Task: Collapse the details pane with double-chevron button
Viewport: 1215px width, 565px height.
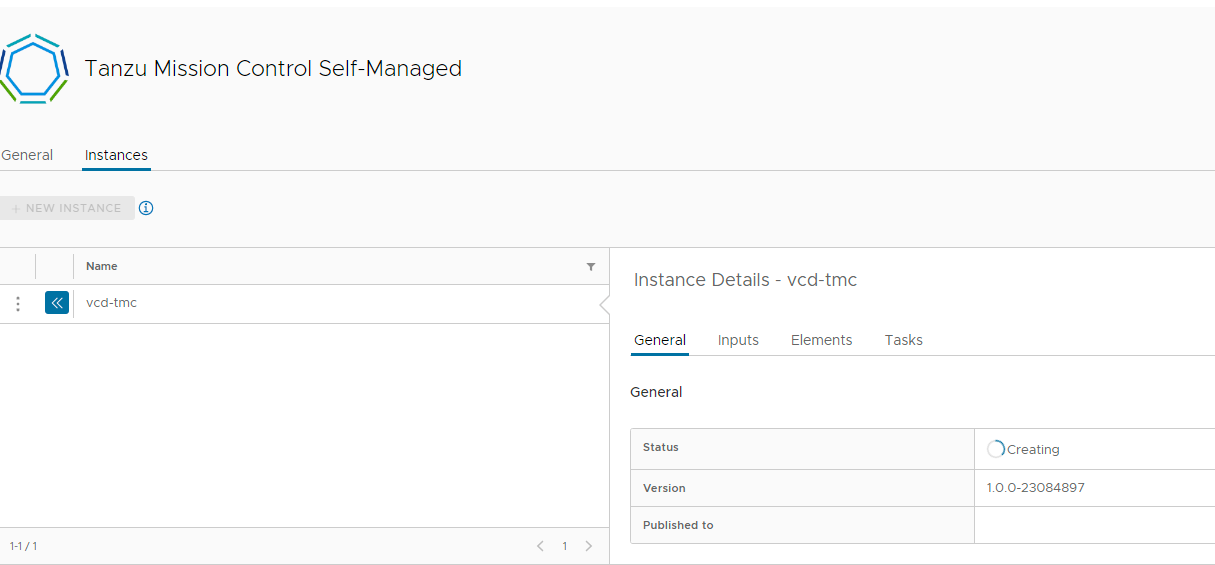Action: point(57,303)
